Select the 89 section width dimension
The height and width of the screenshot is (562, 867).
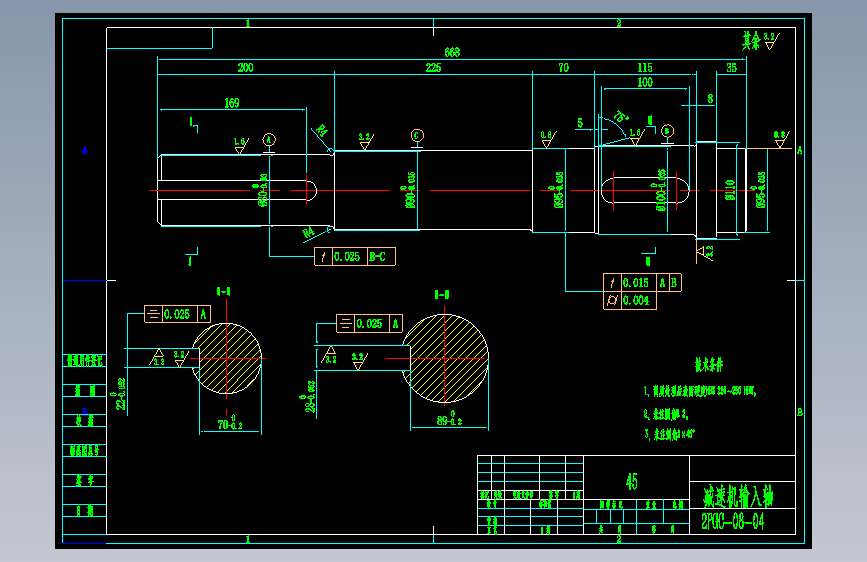(x=450, y=419)
